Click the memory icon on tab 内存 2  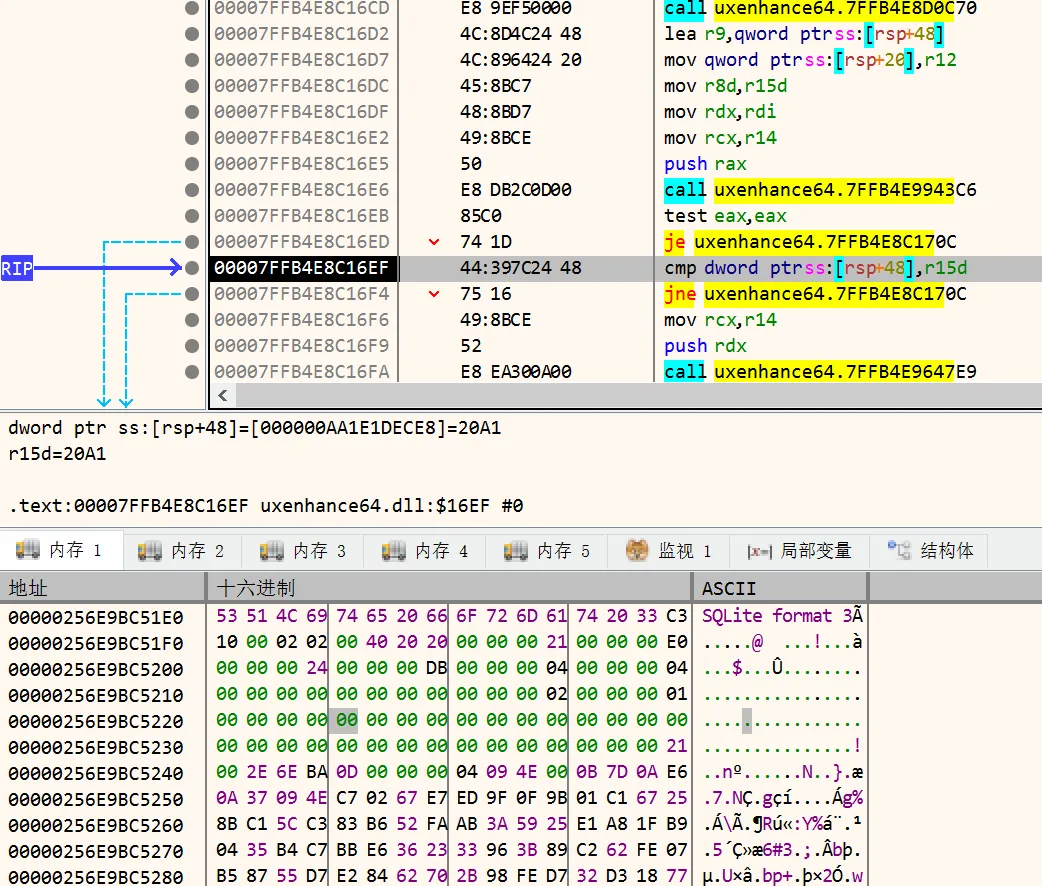[150, 550]
